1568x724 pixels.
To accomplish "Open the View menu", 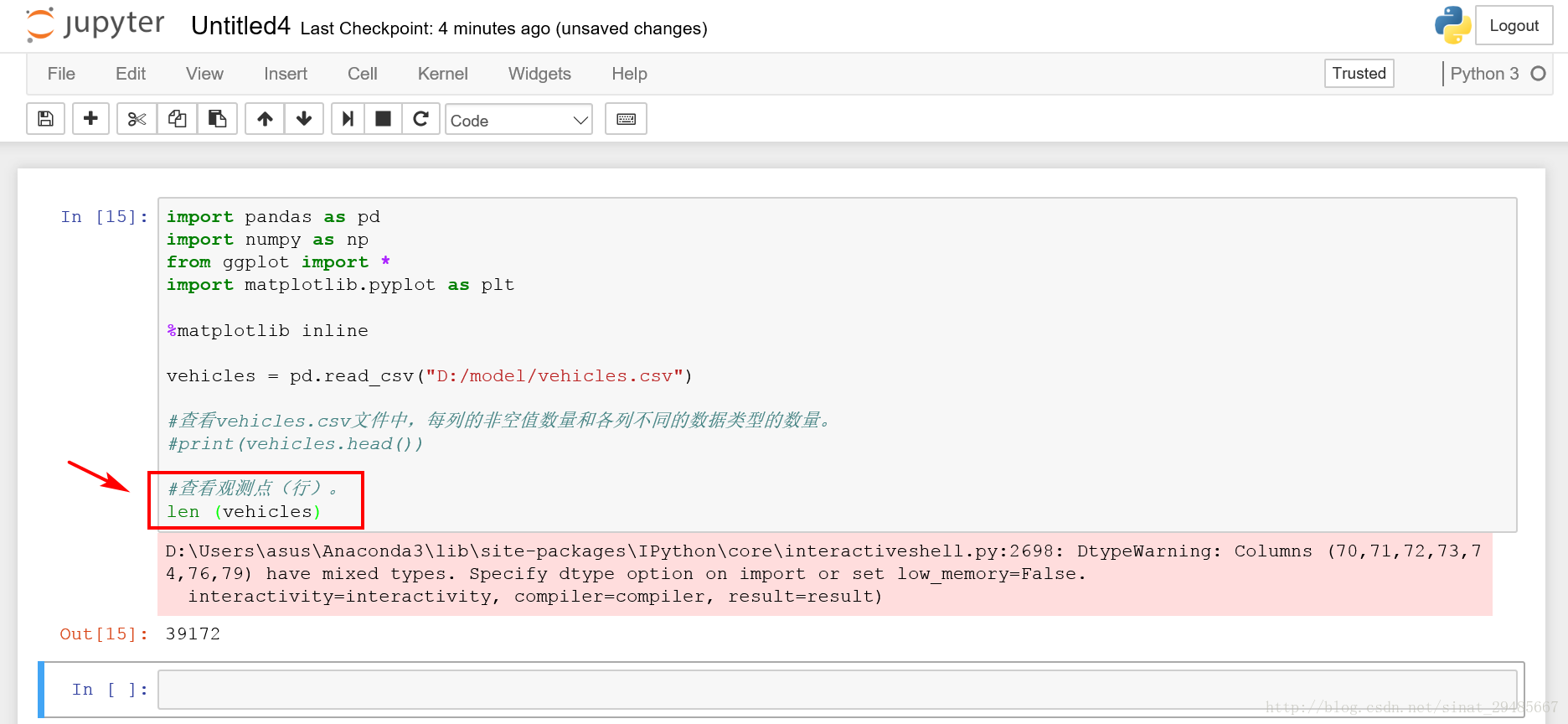I will pyautogui.click(x=204, y=74).
